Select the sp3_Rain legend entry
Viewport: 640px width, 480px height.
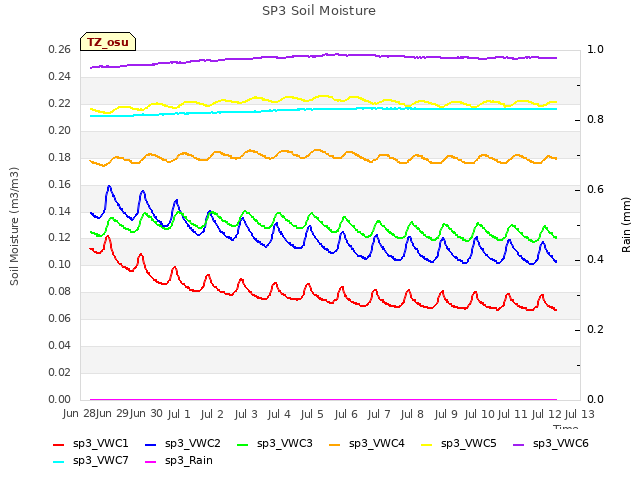click(x=179, y=461)
